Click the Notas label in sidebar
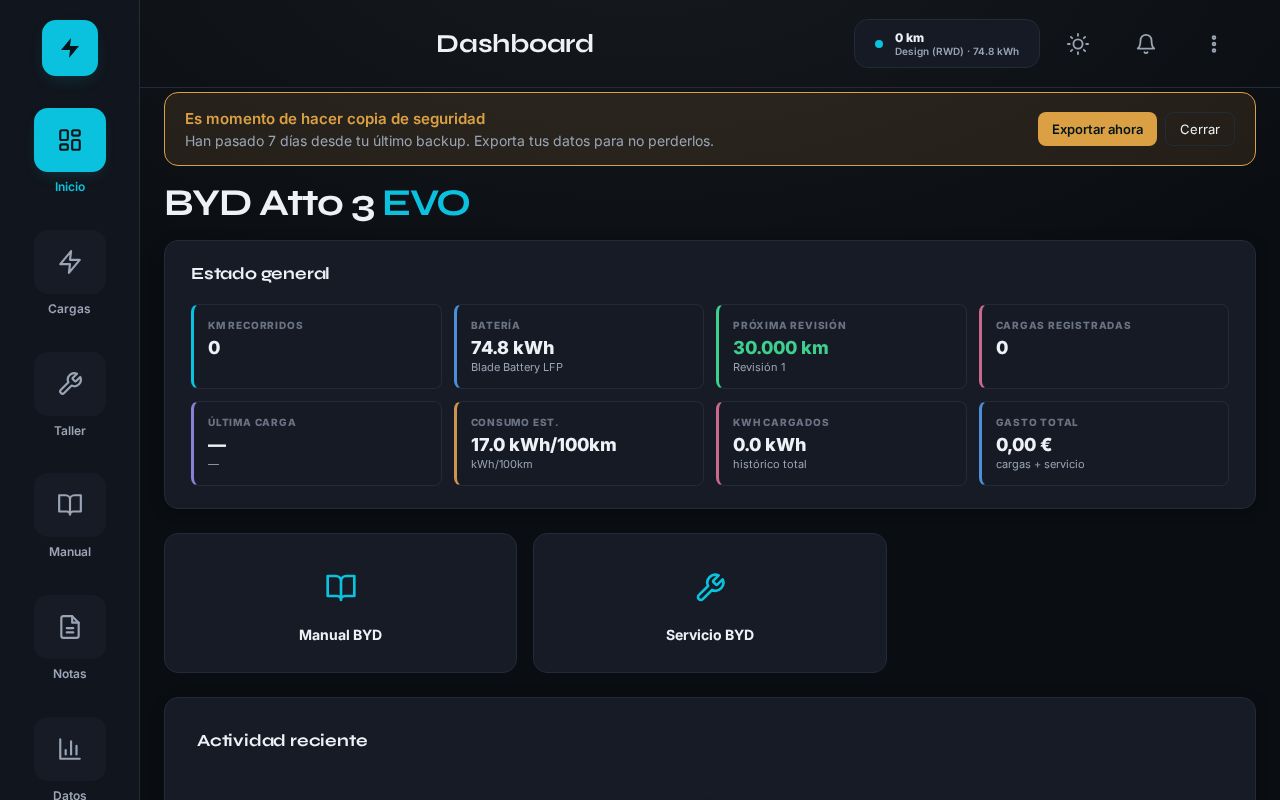This screenshot has width=1280, height=800. [x=70, y=674]
